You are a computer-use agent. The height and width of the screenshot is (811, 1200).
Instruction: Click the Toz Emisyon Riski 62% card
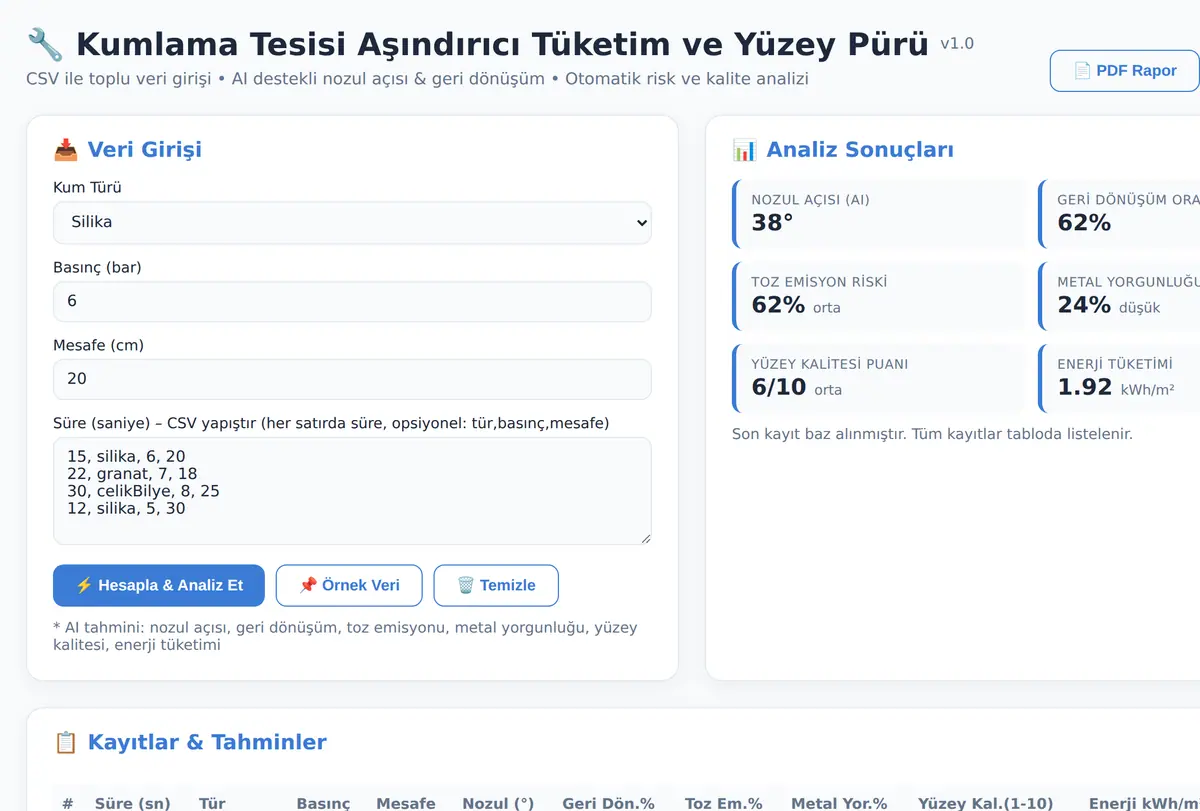[879, 296]
